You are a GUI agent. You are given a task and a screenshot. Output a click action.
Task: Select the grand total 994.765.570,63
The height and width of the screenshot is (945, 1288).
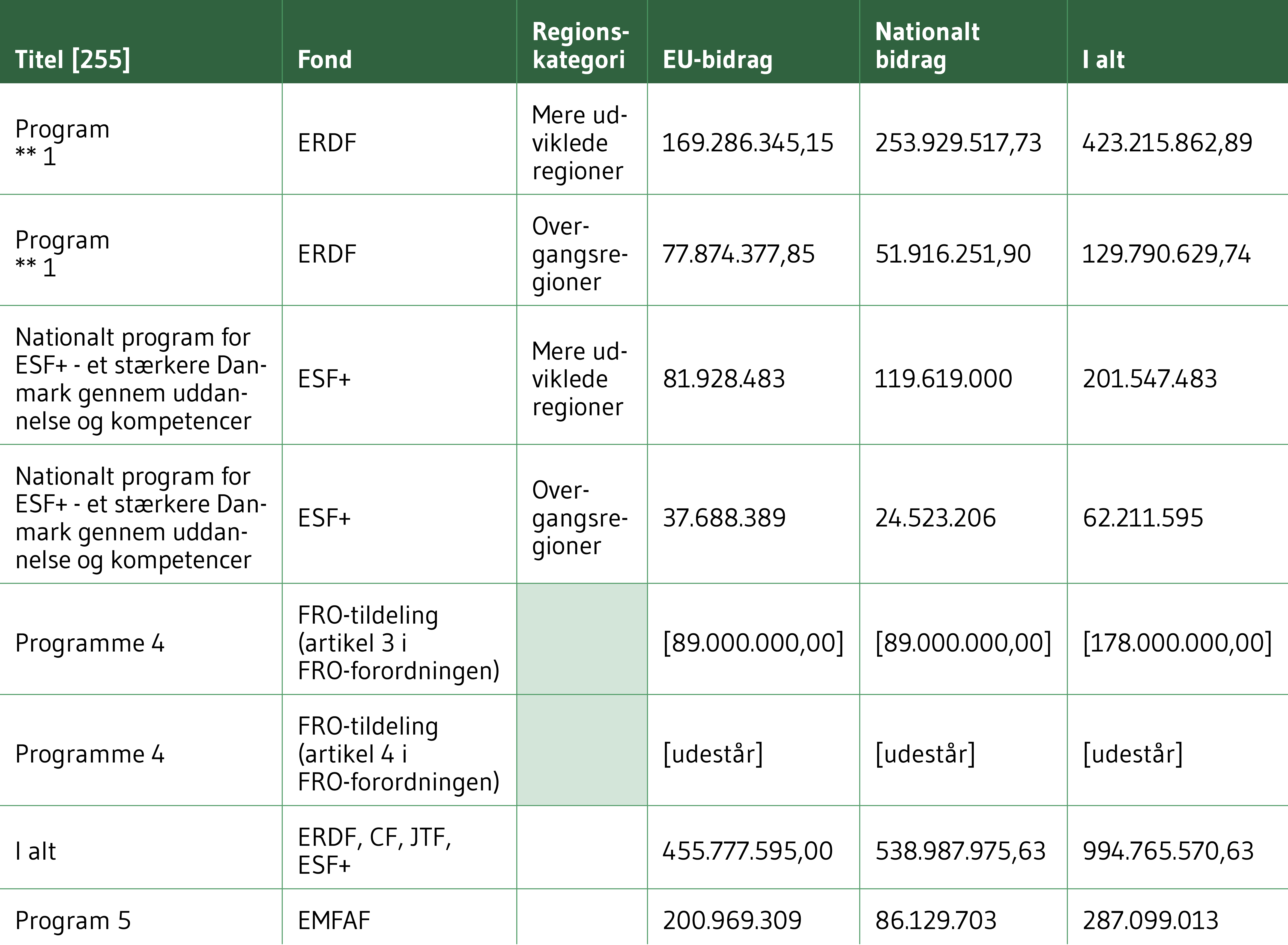click(1168, 851)
